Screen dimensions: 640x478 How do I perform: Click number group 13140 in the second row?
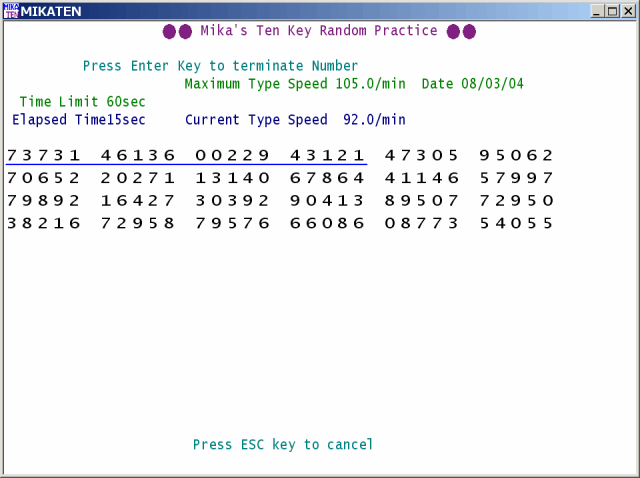click(x=232, y=178)
